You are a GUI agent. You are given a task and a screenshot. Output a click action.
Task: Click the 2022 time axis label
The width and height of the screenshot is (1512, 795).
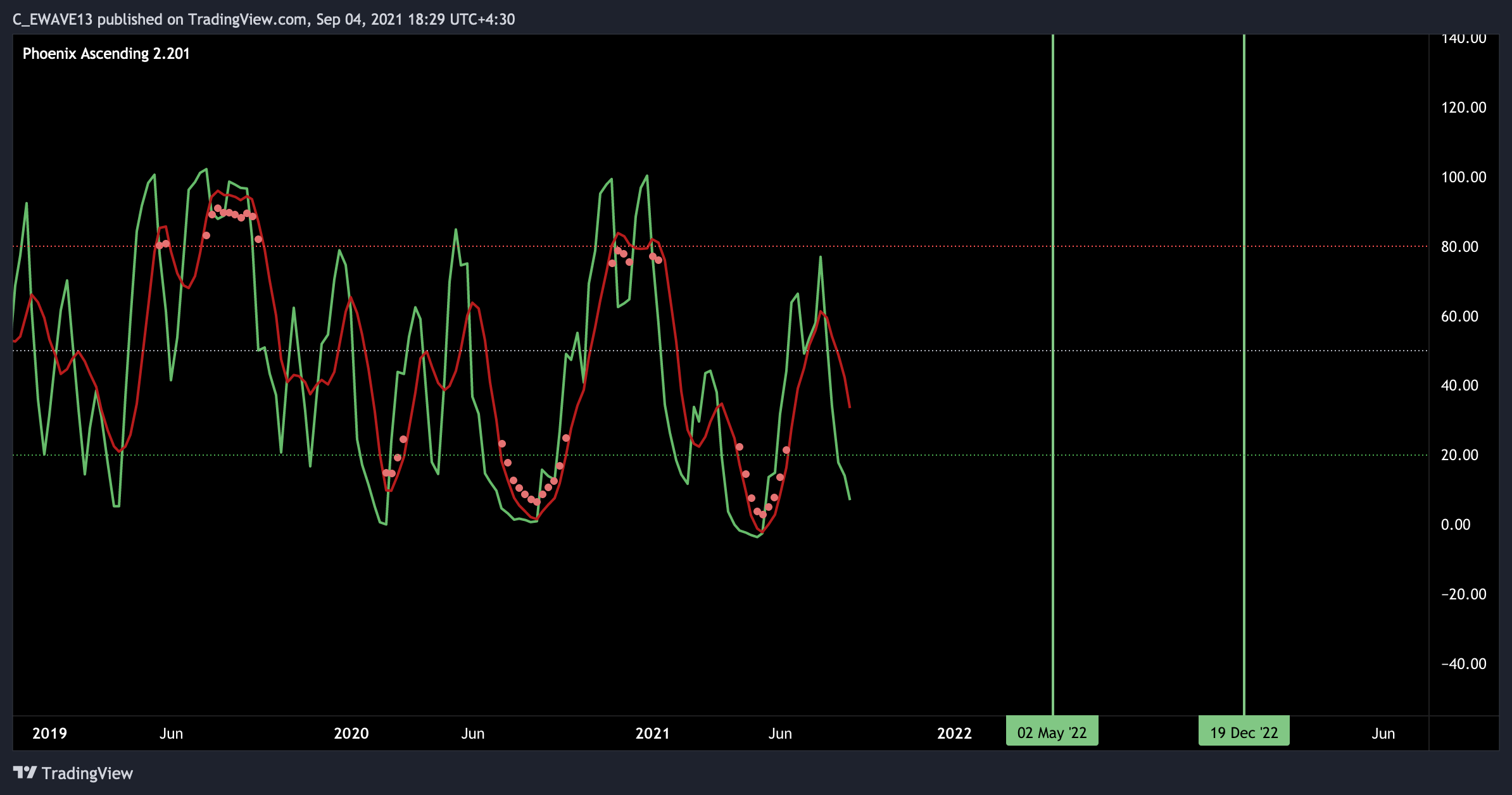click(x=954, y=734)
